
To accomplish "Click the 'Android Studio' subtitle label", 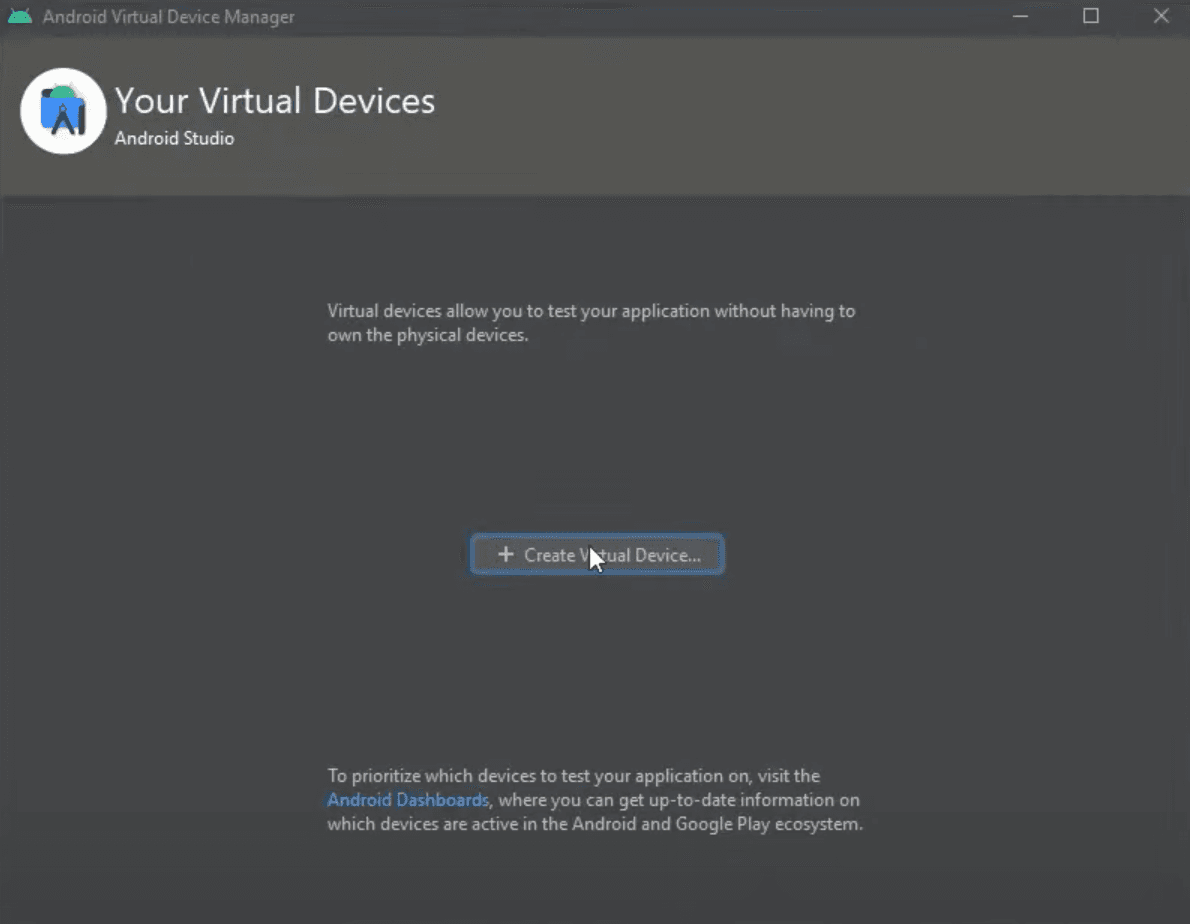I will tap(174, 138).
